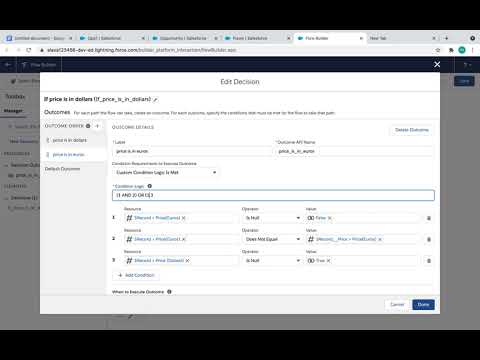The height and width of the screenshot is (360, 480).
Task: Click the Delete Outcome button
Action: [x=412, y=130]
